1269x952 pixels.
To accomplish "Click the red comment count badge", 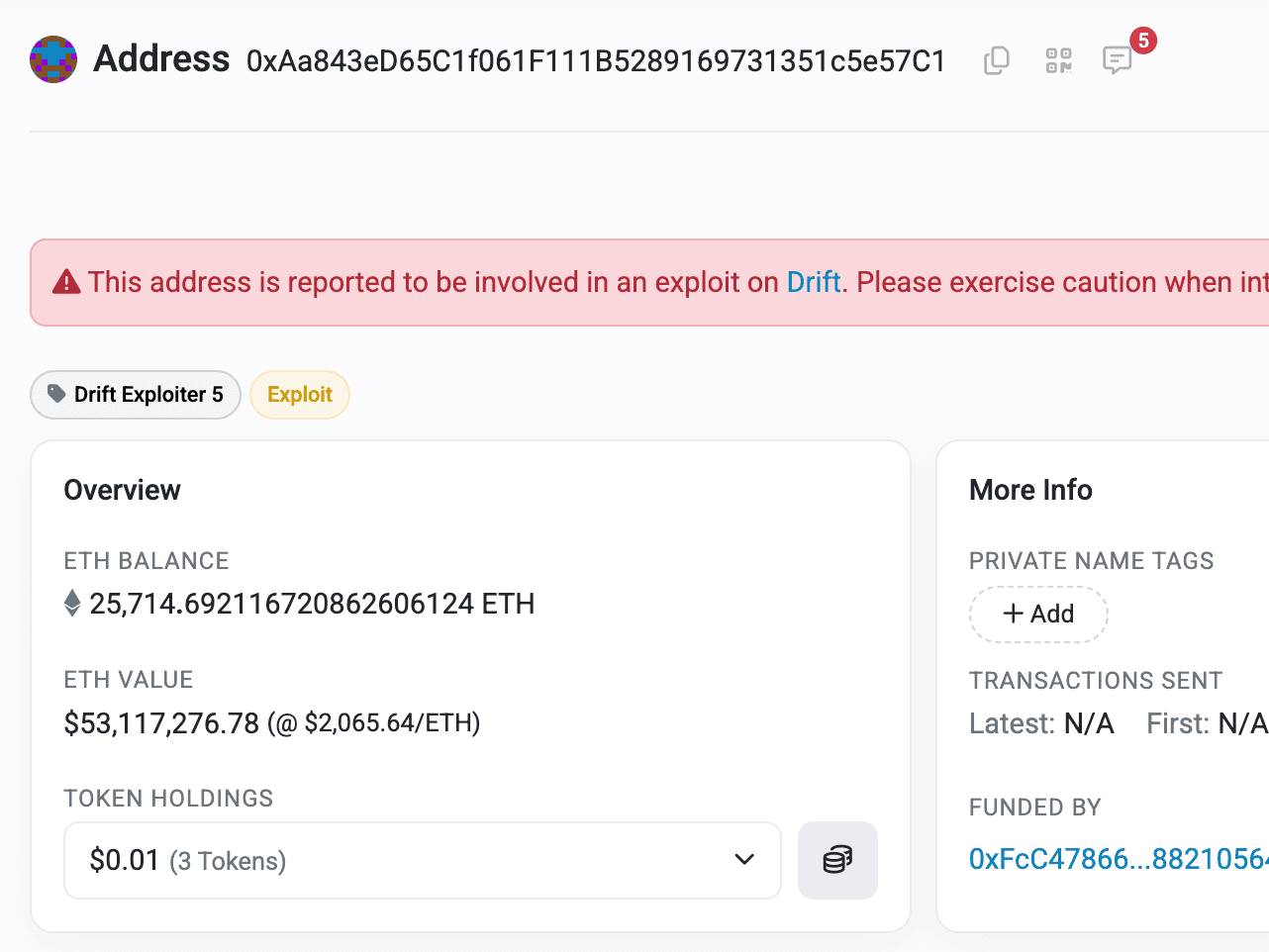I will coord(1143,41).
